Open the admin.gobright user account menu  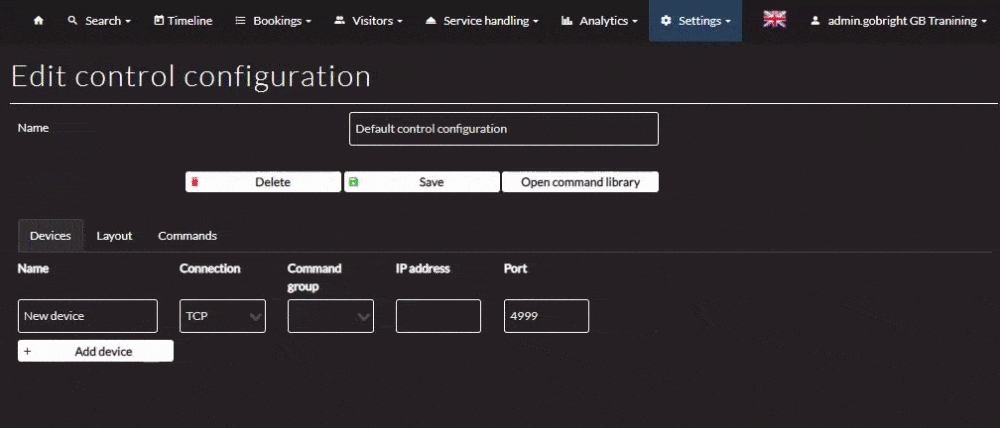898,21
